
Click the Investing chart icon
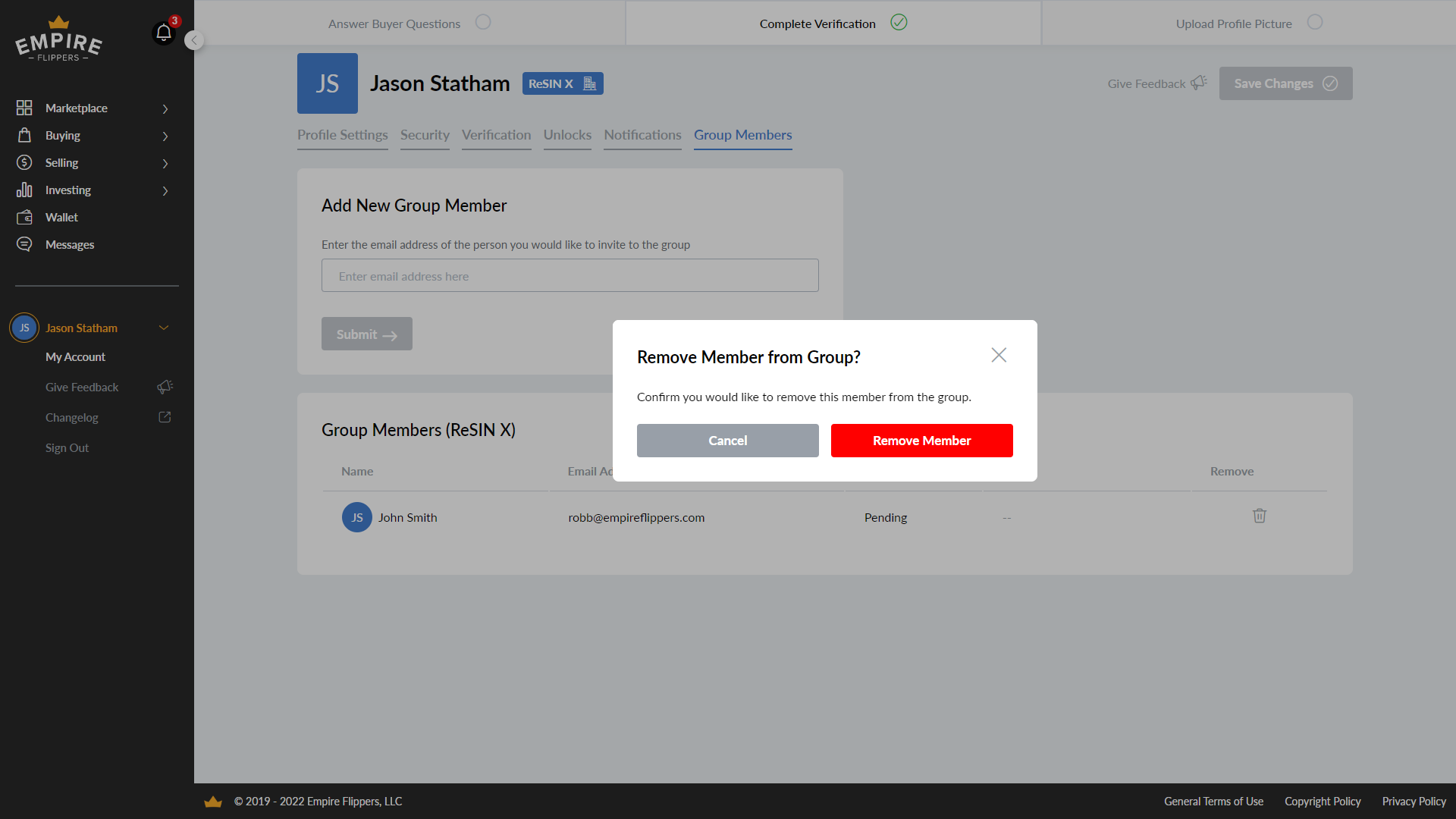pyautogui.click(x=24, y=190)
